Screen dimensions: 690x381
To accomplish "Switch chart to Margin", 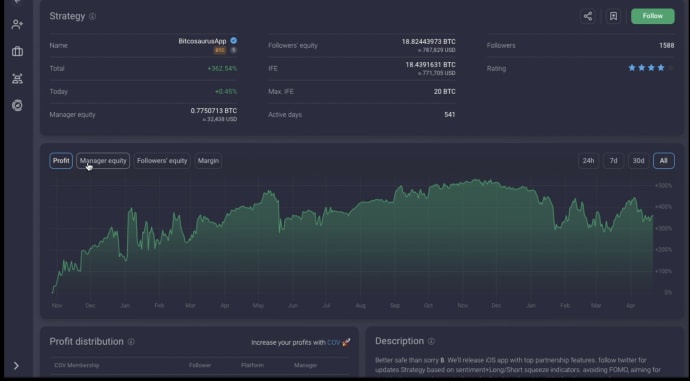I will coord(208,161).
